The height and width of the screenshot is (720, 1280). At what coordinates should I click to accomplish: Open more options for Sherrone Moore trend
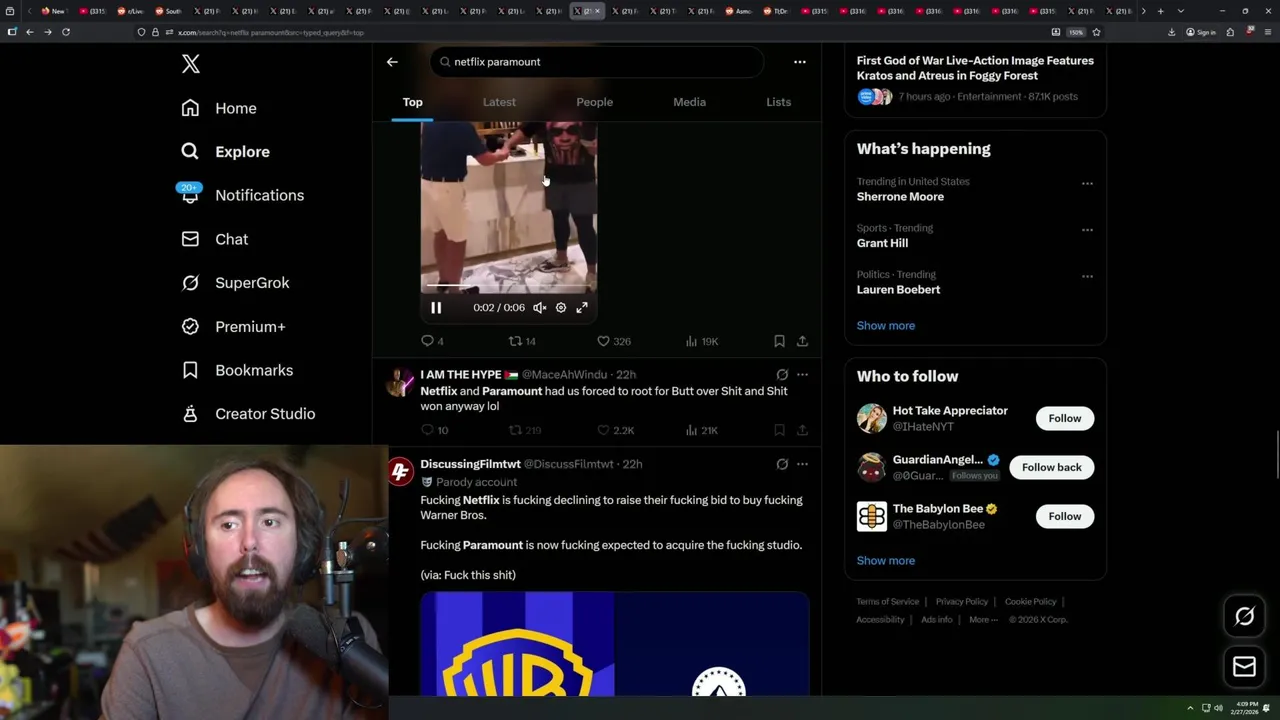click(x=1087, y=183)
